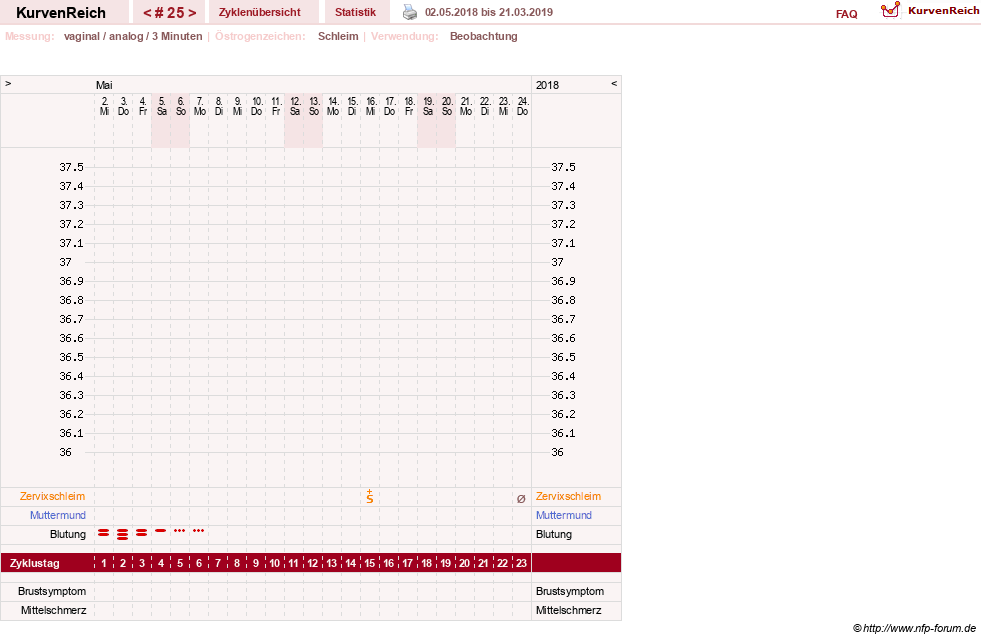The width and height of the screenshot is (981, 640).
Task: Click date column 12. Sa
Action: tap(295, 106)
